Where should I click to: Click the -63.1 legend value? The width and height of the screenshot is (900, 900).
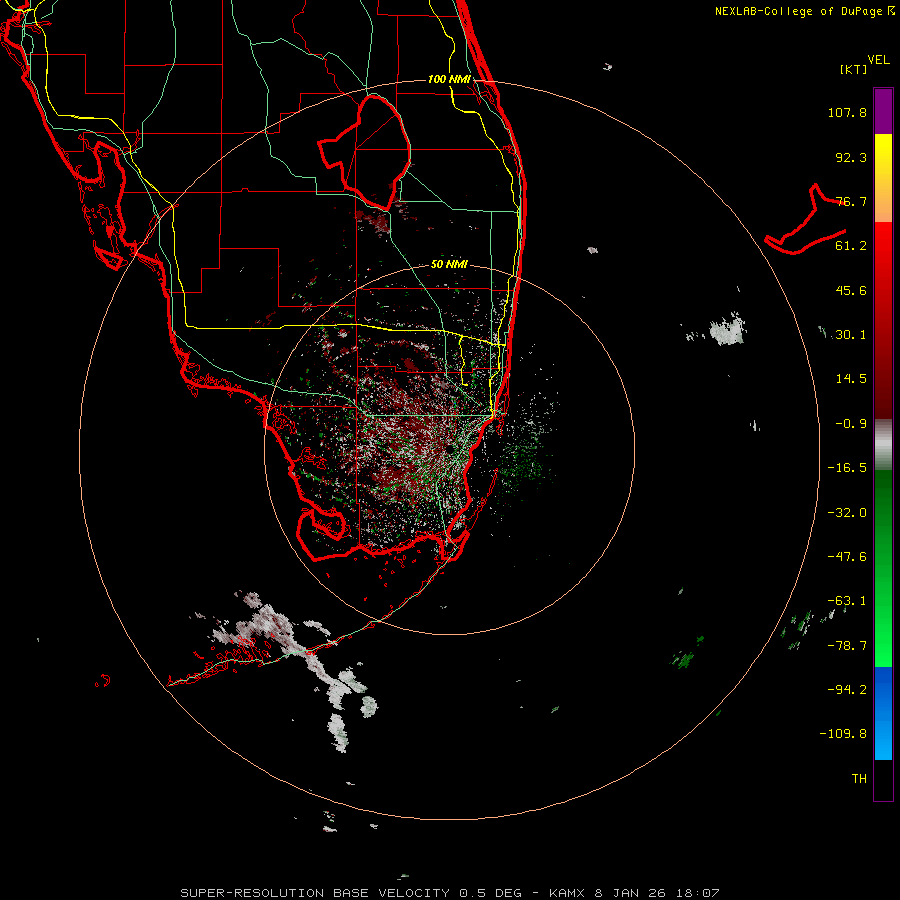pyautogui.click(x=847, y=601)
